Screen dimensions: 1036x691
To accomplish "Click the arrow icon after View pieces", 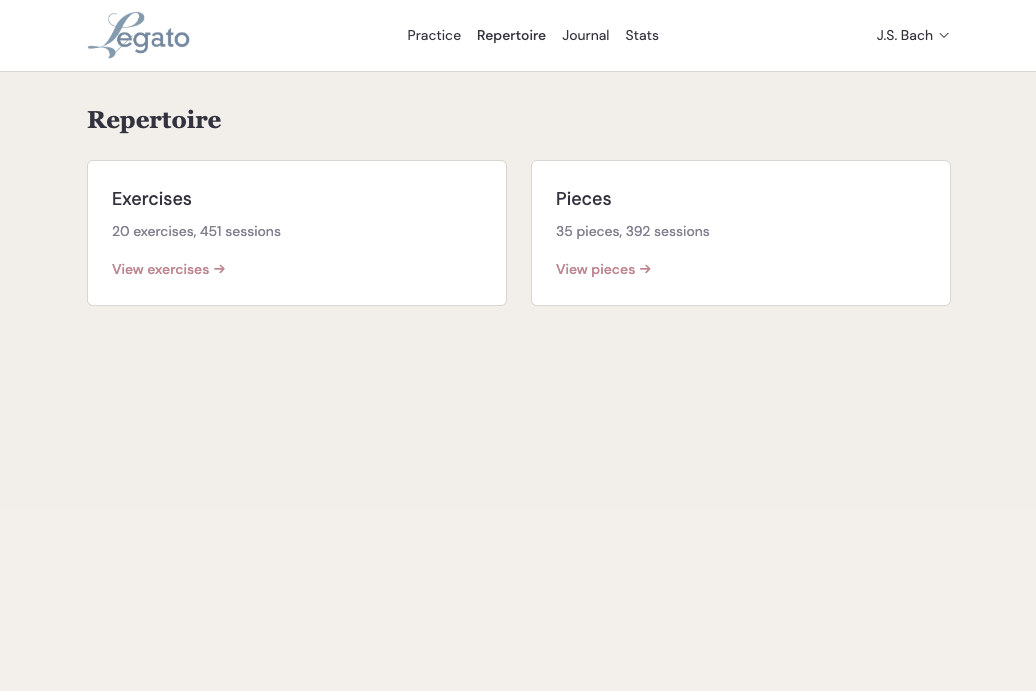I will click(x=645, y=269).
